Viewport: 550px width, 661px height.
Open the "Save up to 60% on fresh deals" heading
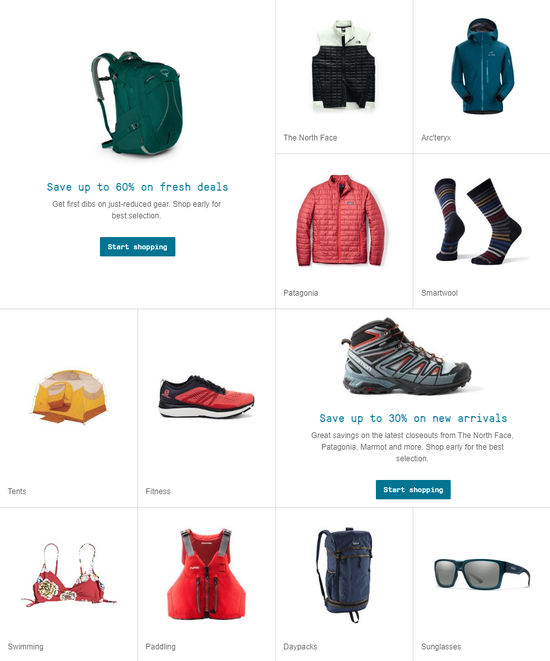tap(137, 187)
